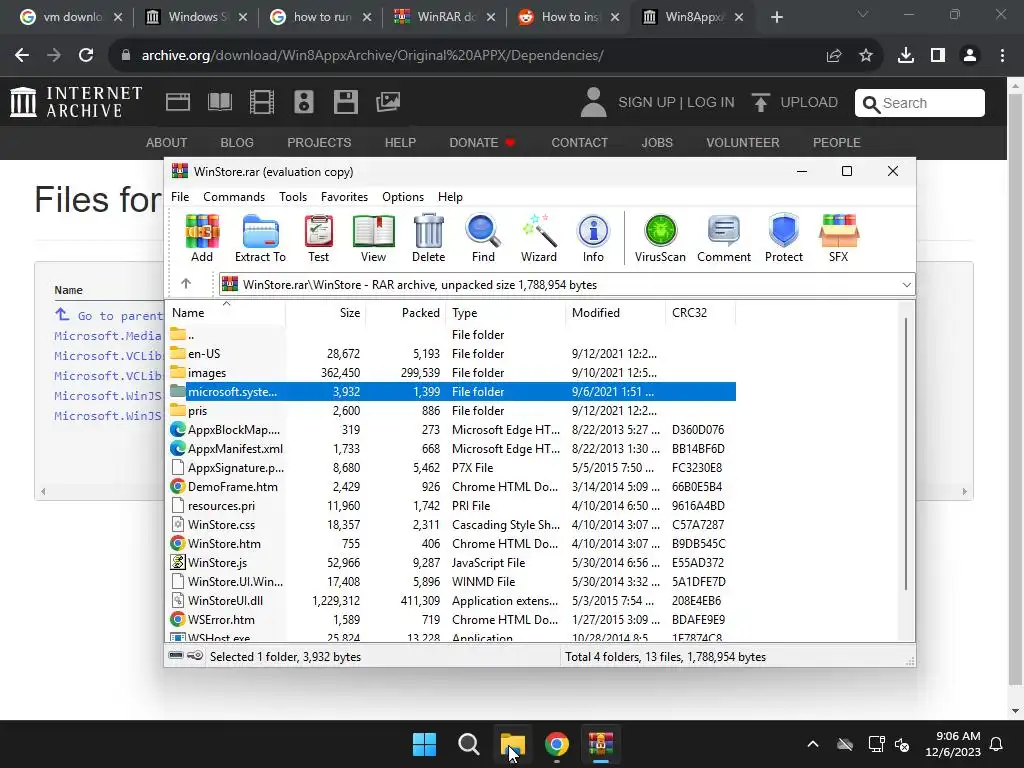Sort by Modified column header
Viewport: 1024px width, 768px height.
pos(615,313)
